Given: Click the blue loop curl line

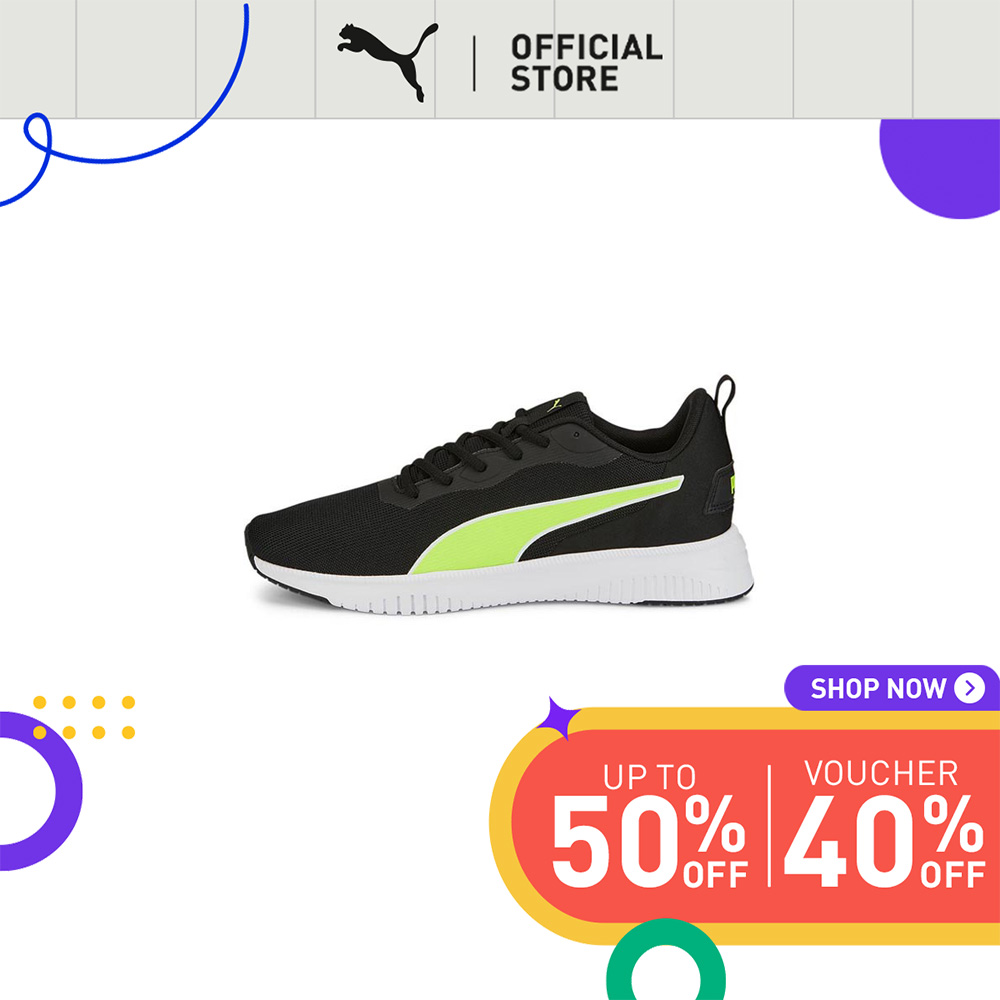Looking at the screenshot, I should coord(124,105).
